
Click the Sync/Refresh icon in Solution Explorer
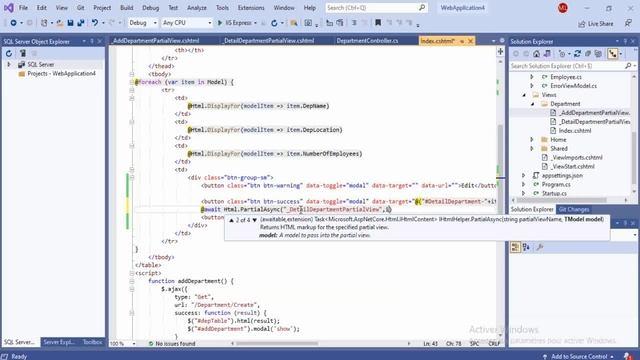point(577,54)
